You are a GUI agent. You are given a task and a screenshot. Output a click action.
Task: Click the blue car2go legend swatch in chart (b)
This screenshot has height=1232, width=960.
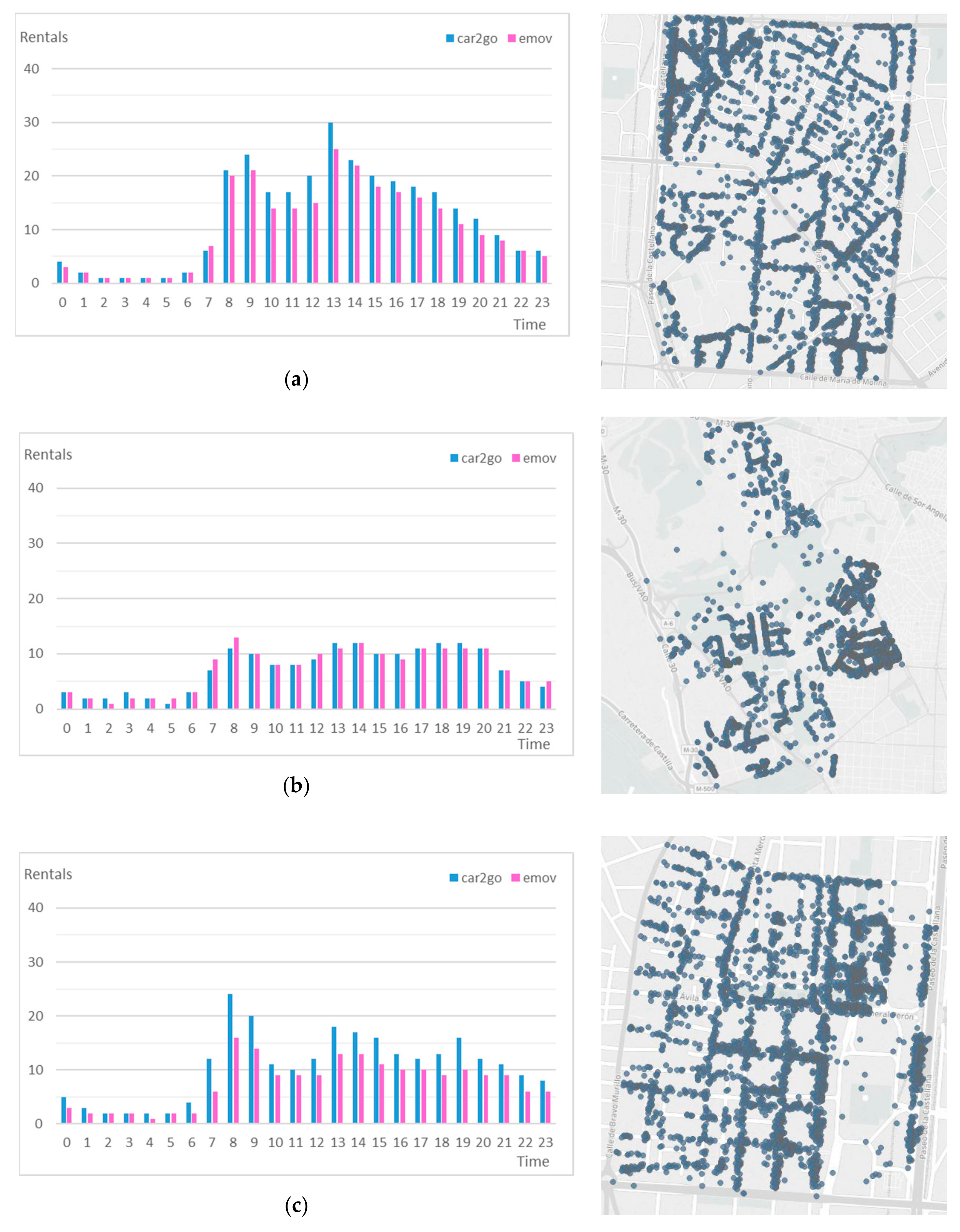click(x=454, y=458)
